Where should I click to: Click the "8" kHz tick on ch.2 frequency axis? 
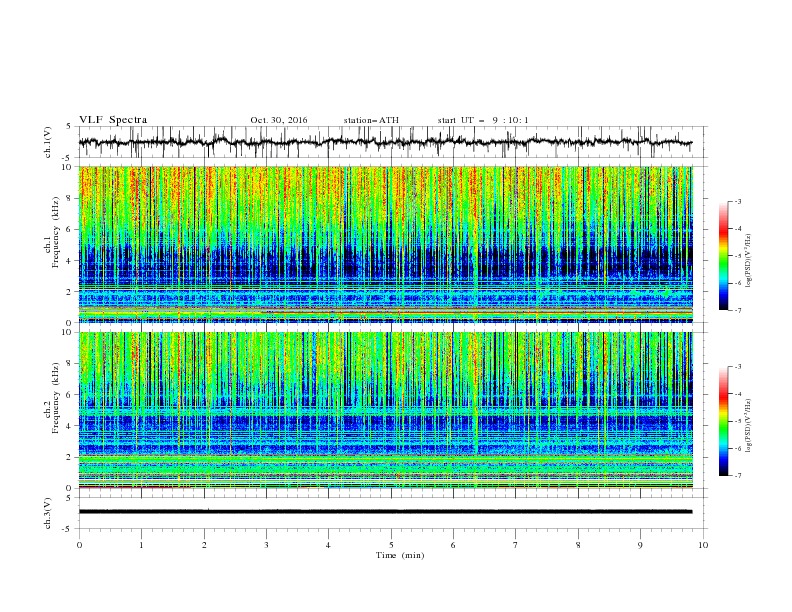click(71, 364)
